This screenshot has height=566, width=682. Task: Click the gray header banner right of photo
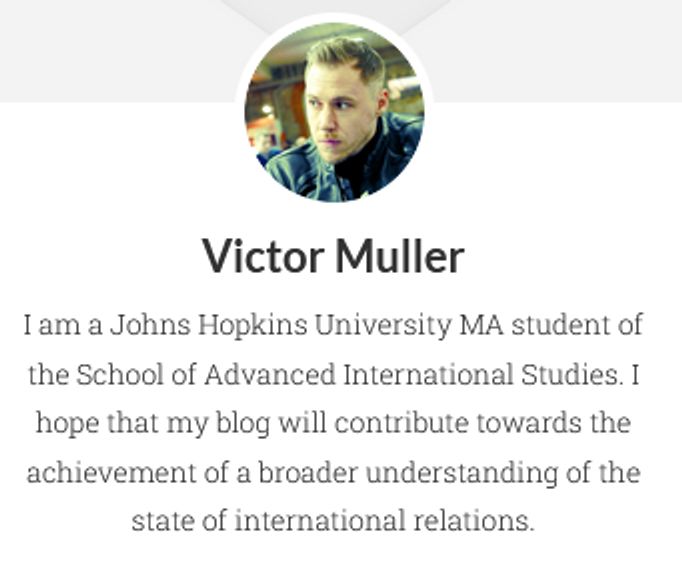(x=560, y=50)
